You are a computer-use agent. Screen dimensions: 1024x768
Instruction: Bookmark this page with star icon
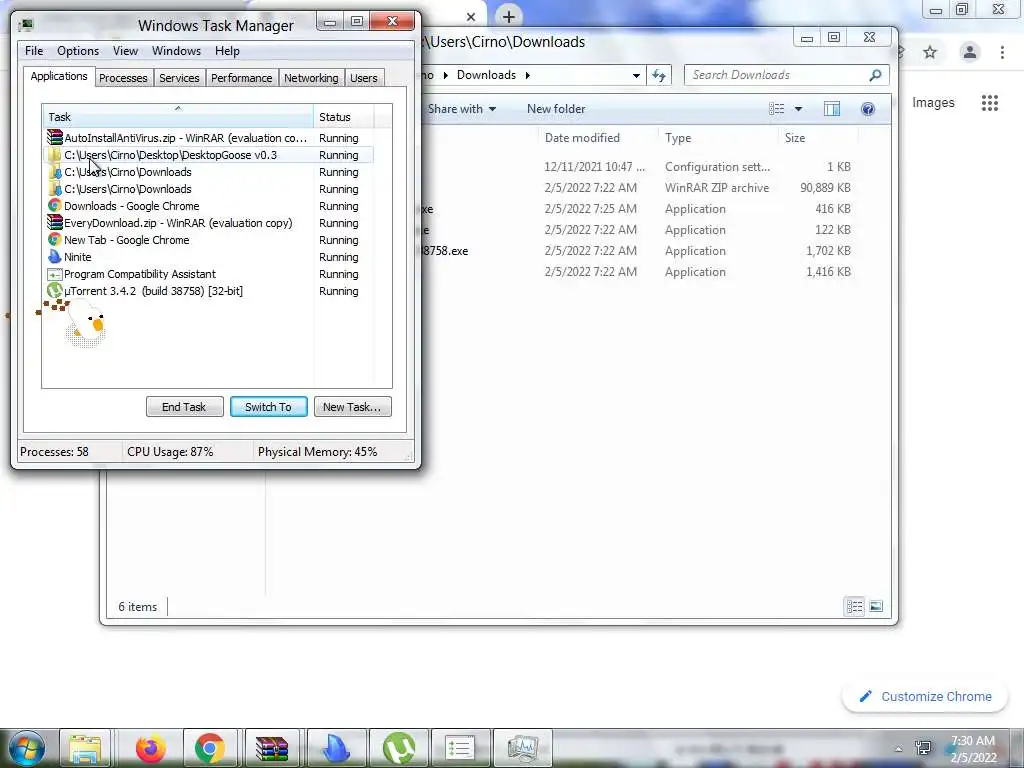pos(930,52)
